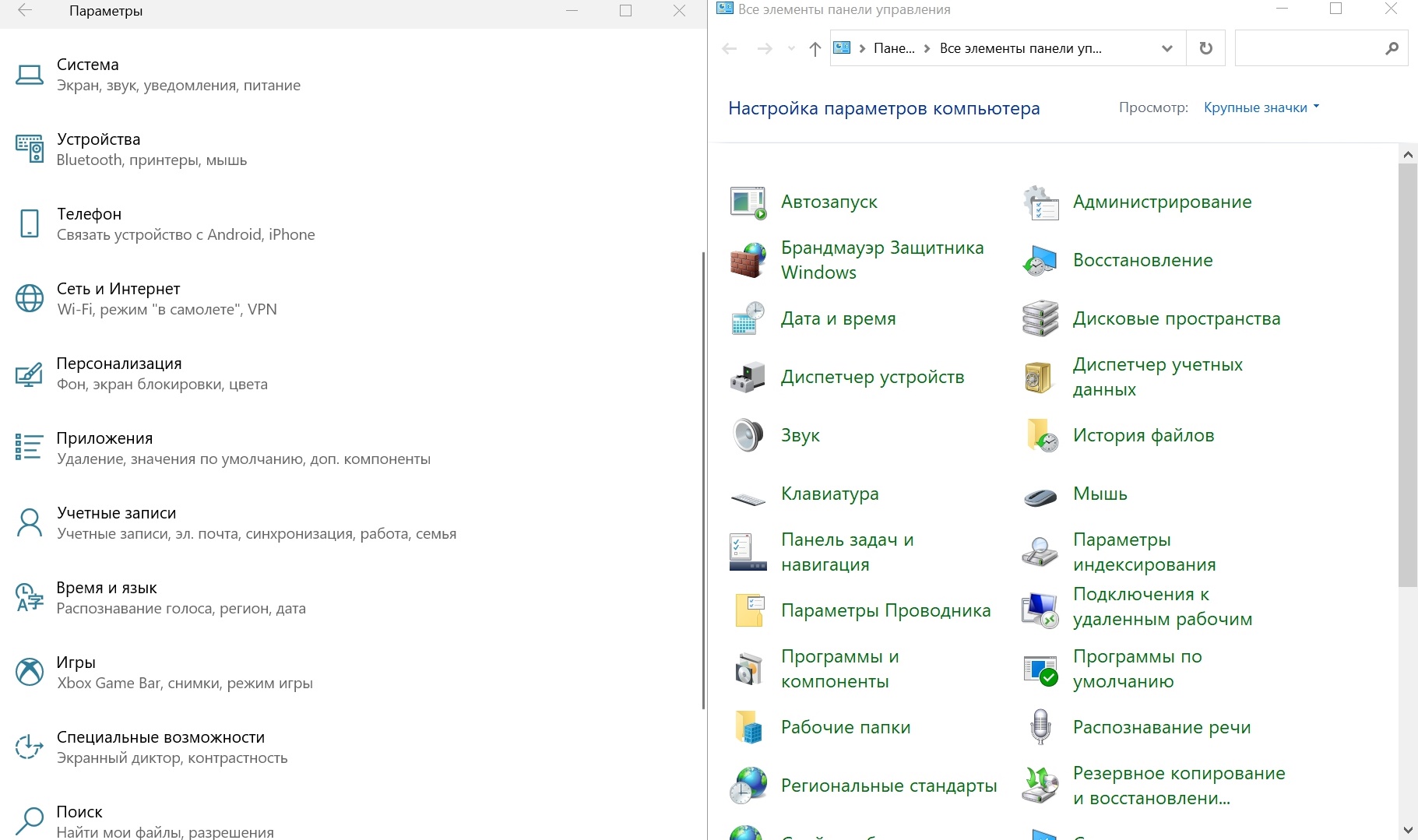Image resolution: width=1418 pixels, height=840 pixels.
Task: Maximize the Параметры window
Action: [625, 11]
